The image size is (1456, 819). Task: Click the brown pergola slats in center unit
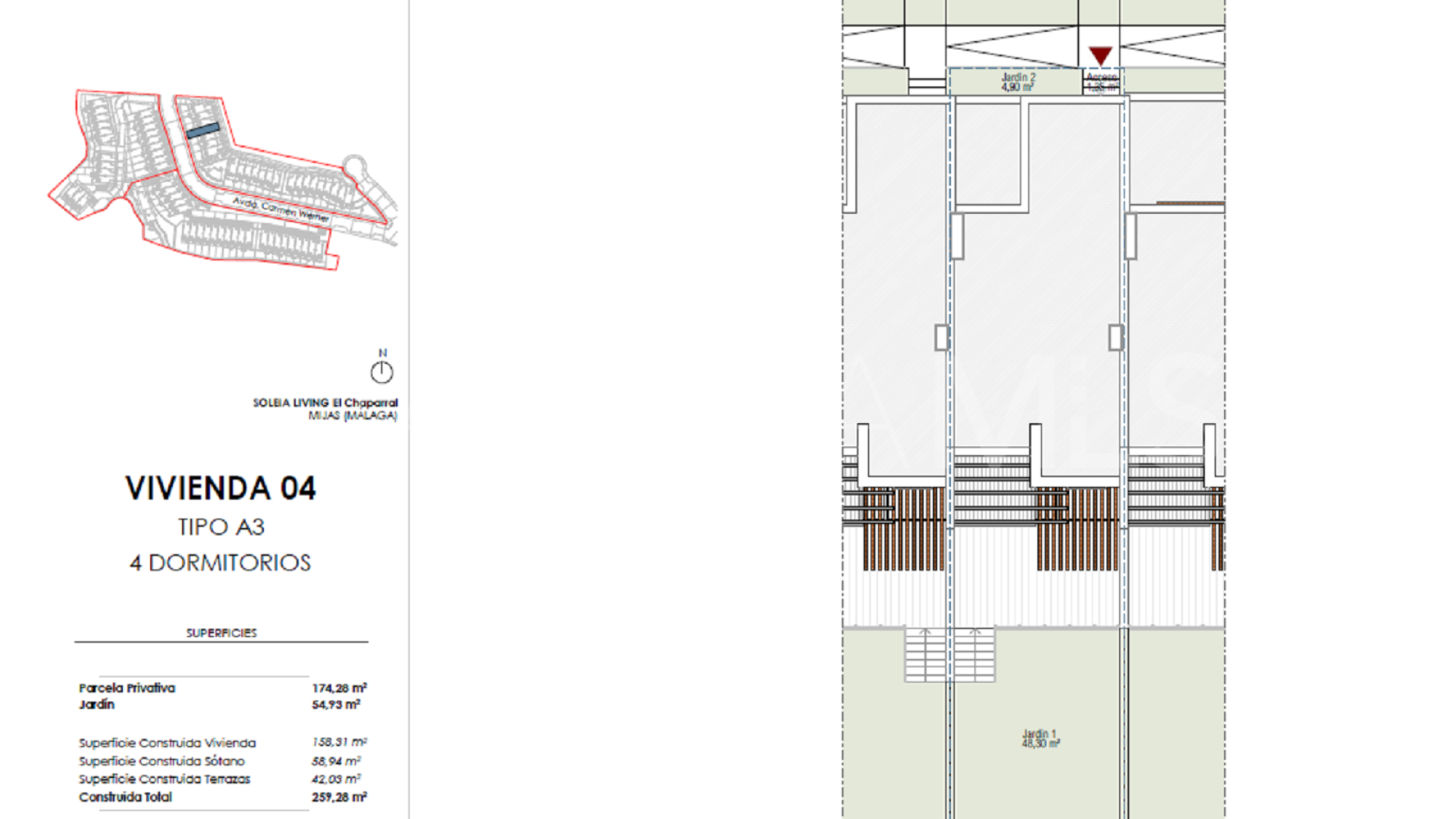(x=1077, y=529)
